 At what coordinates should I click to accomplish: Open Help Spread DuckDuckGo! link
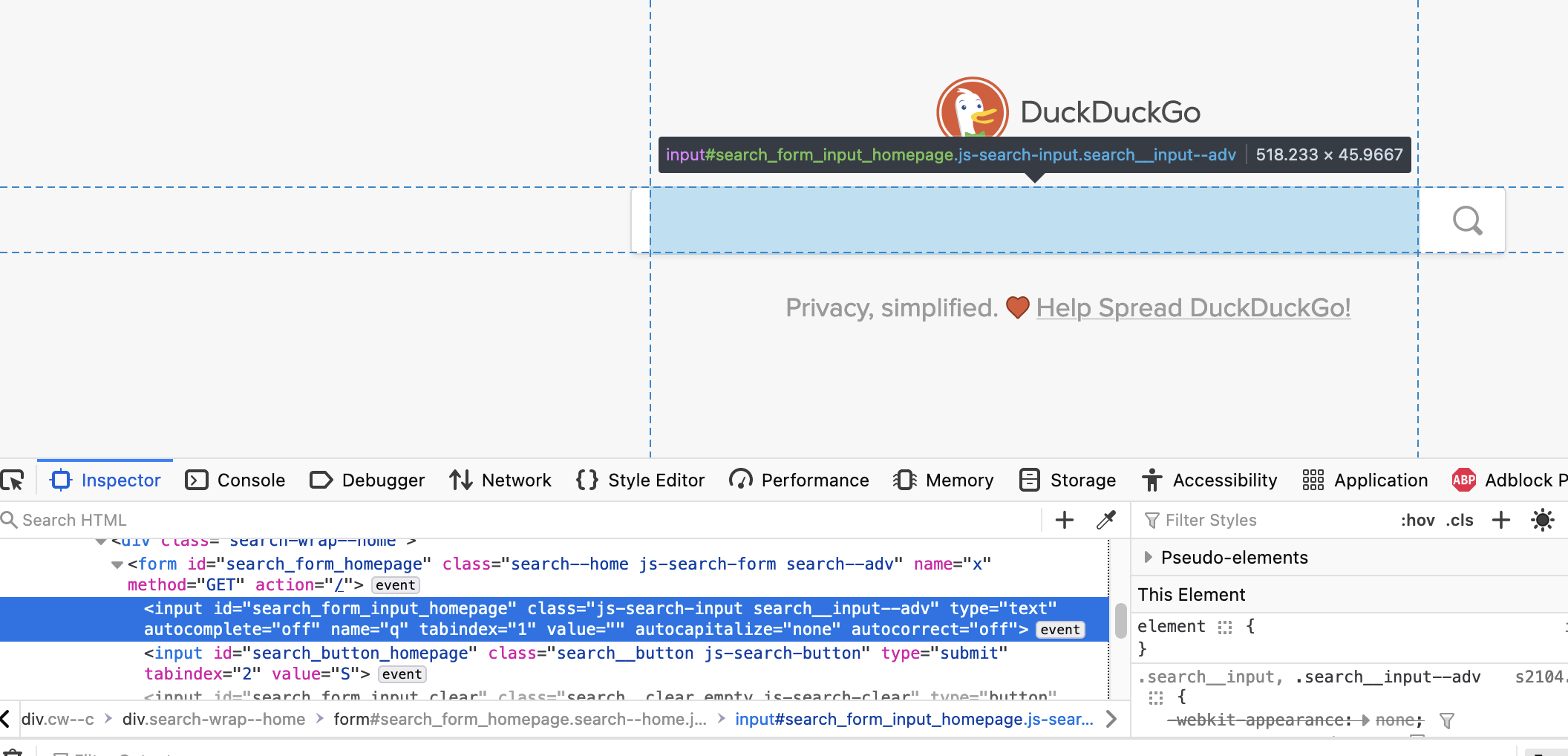(1193, 307)
